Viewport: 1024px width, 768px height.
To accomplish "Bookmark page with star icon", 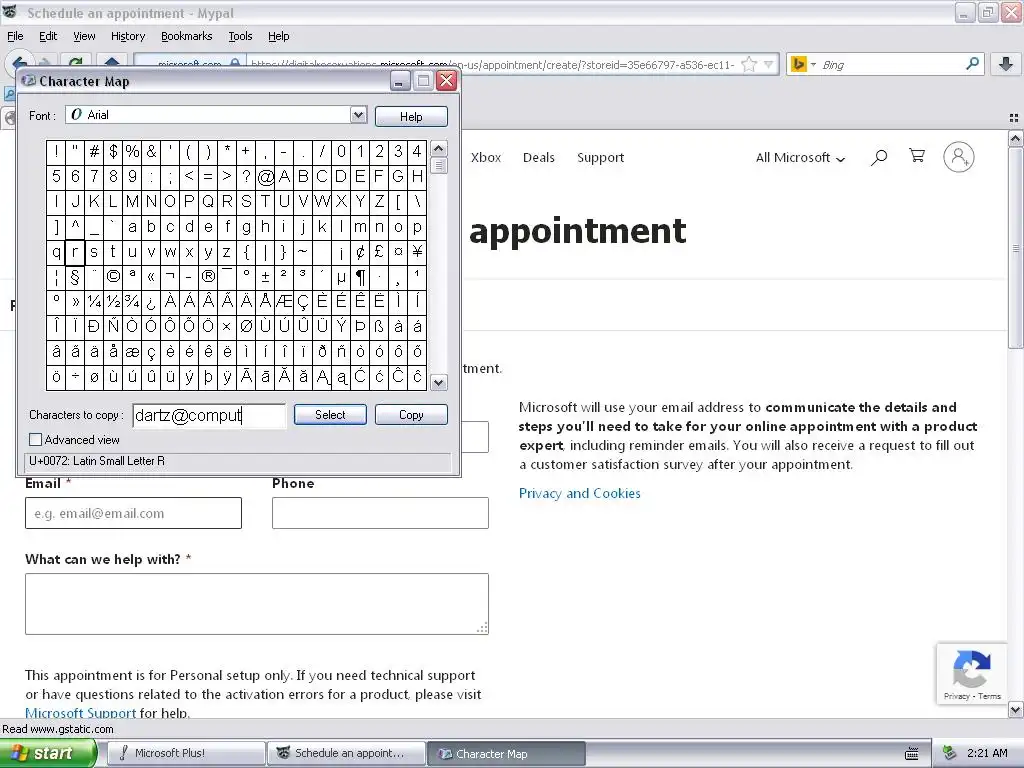I will [x=749, y=64].
